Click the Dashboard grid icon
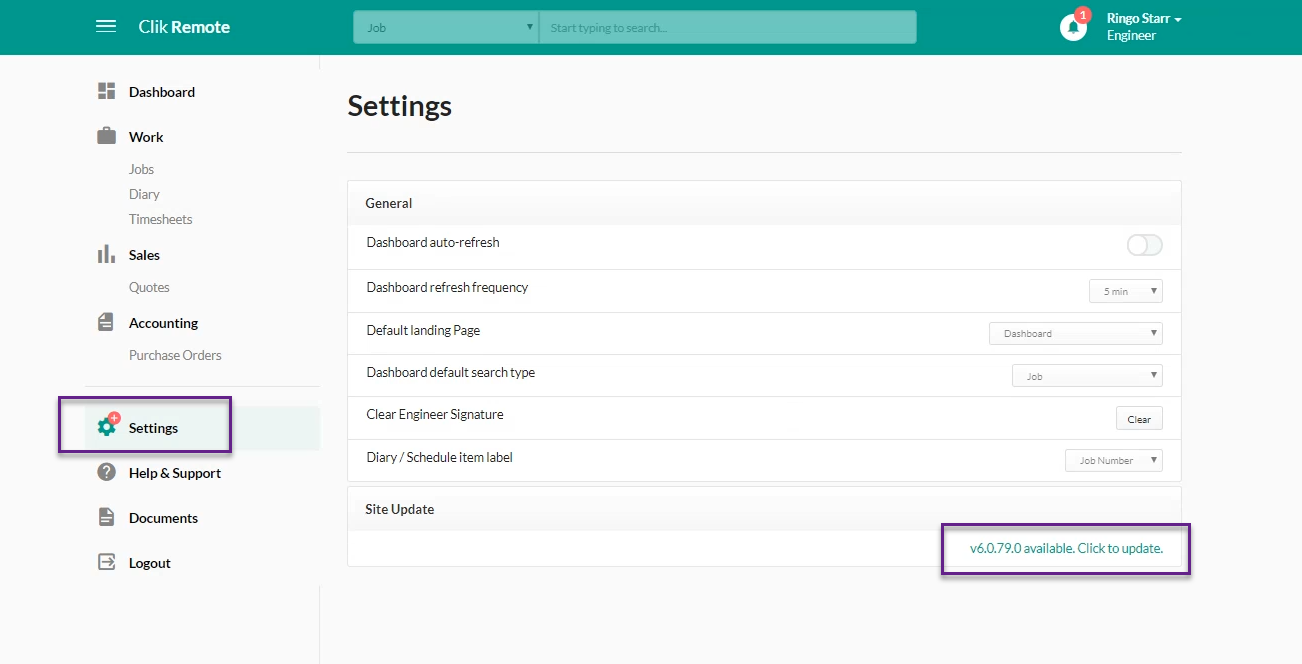The height and width of the screenshot is (664, 1302). coord(106,91)
